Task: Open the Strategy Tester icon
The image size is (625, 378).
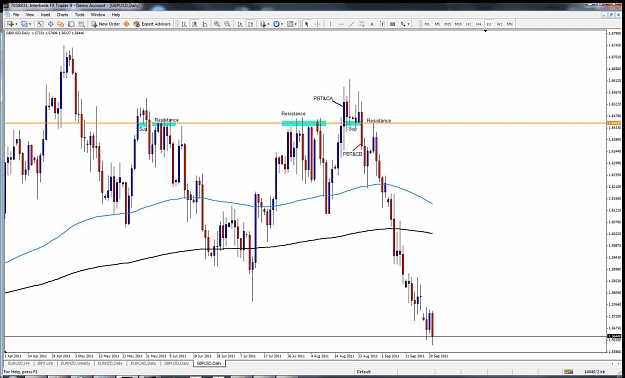Action: pos(81,24)
